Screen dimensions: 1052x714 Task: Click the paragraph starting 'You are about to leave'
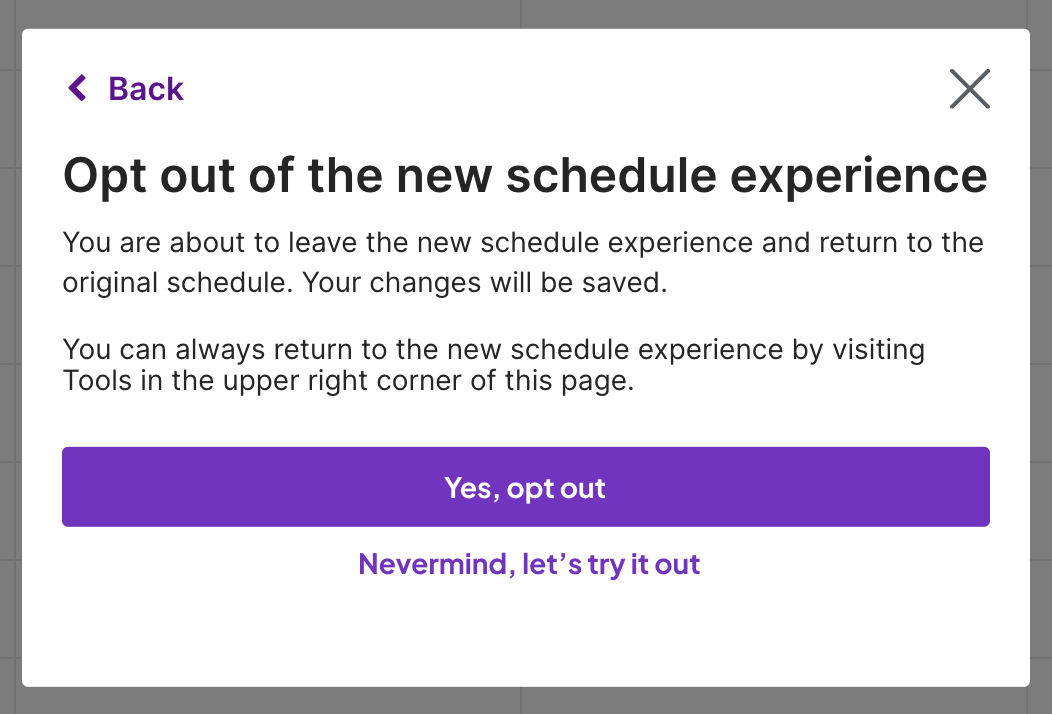[x=522, y=263]
